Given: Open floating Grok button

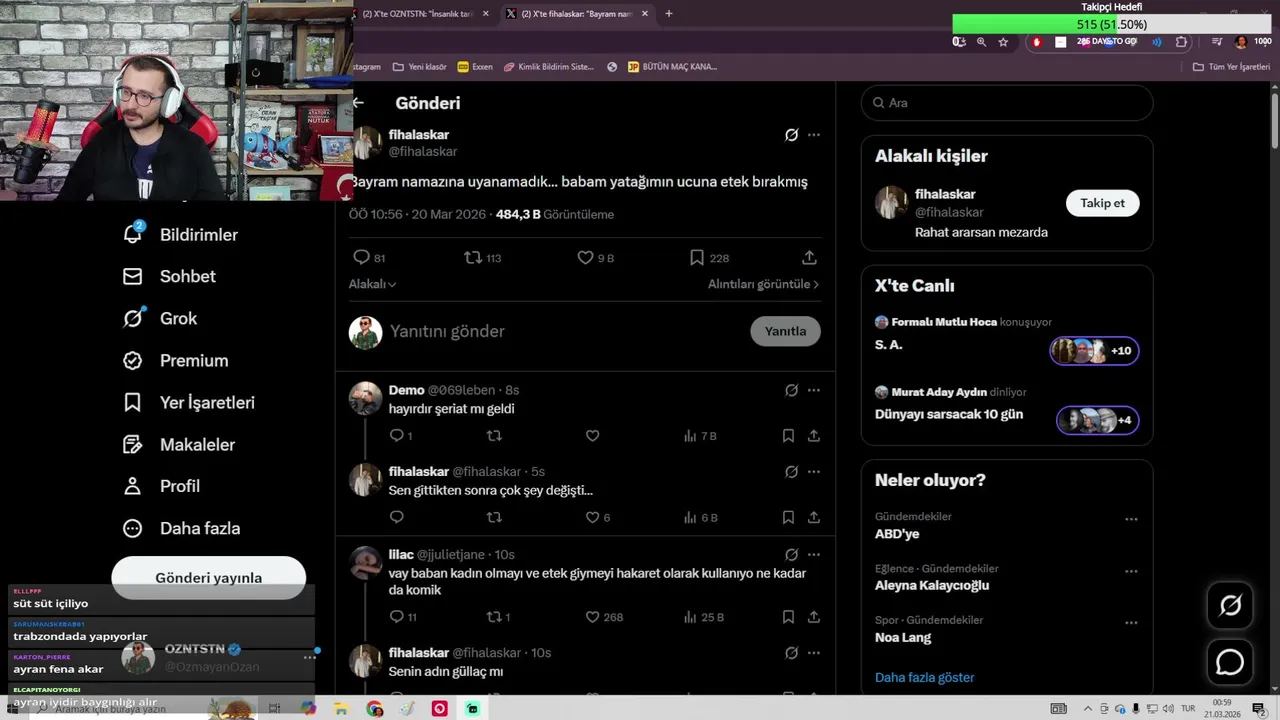Looking at the screenshot, I should coord(1230,606).
